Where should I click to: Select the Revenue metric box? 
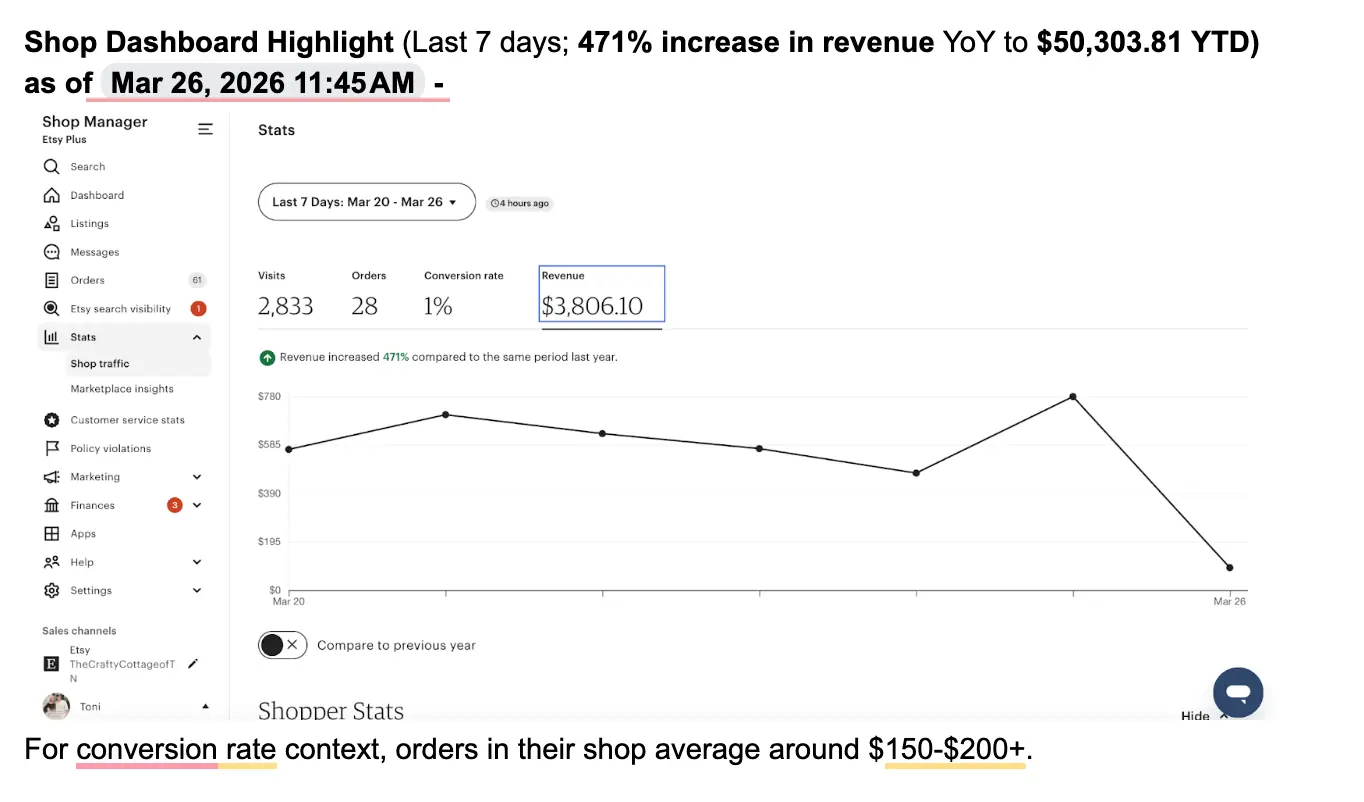(602, 294)
